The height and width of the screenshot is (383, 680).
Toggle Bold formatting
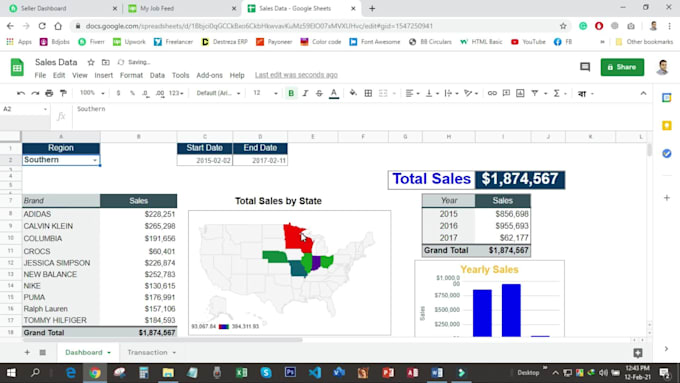tap(291, 93)
